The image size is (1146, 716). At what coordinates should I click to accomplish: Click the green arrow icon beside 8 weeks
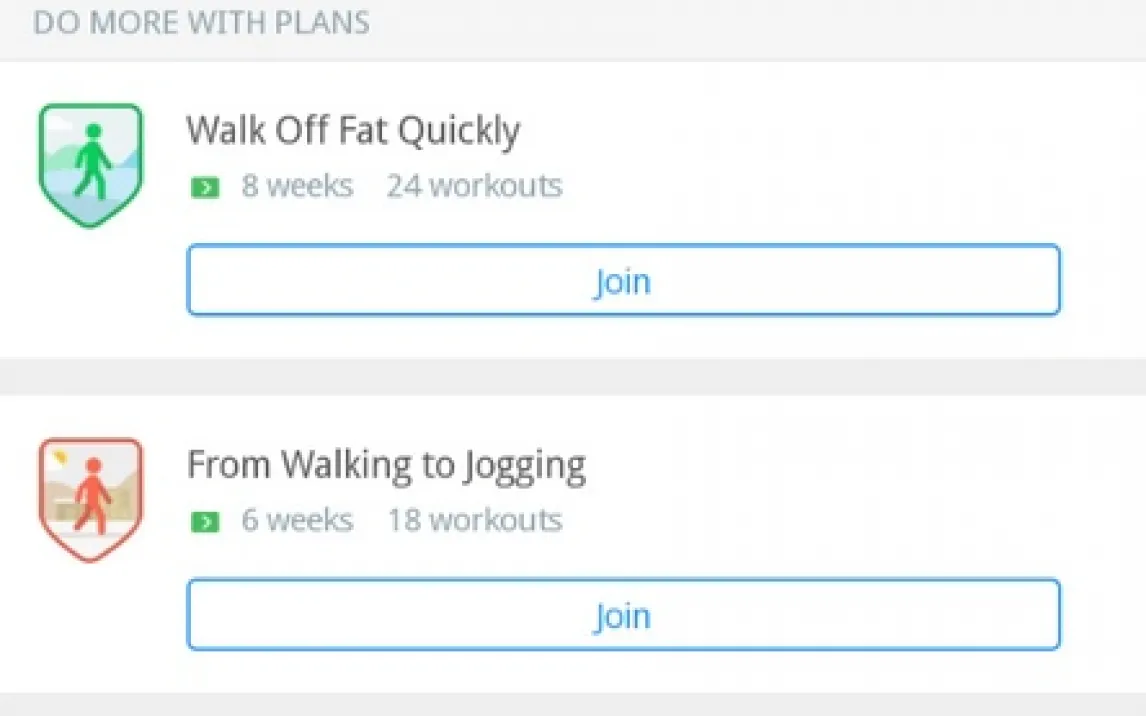pos(205,187)
